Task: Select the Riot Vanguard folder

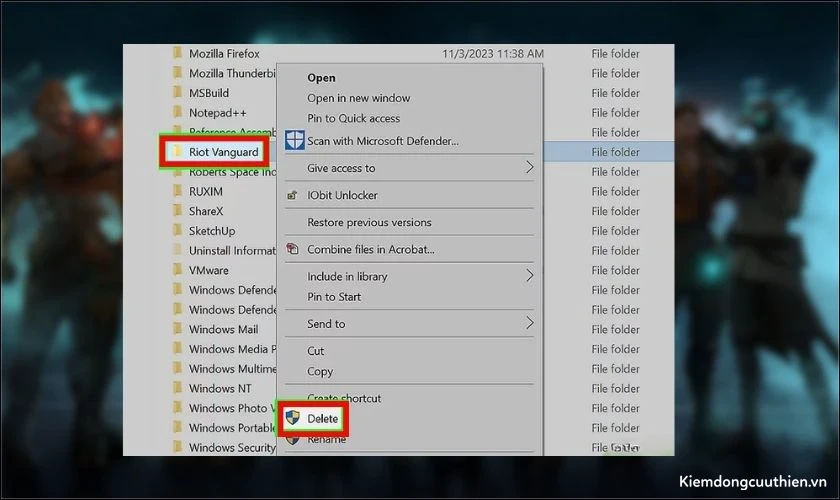Action: point(223,152)
